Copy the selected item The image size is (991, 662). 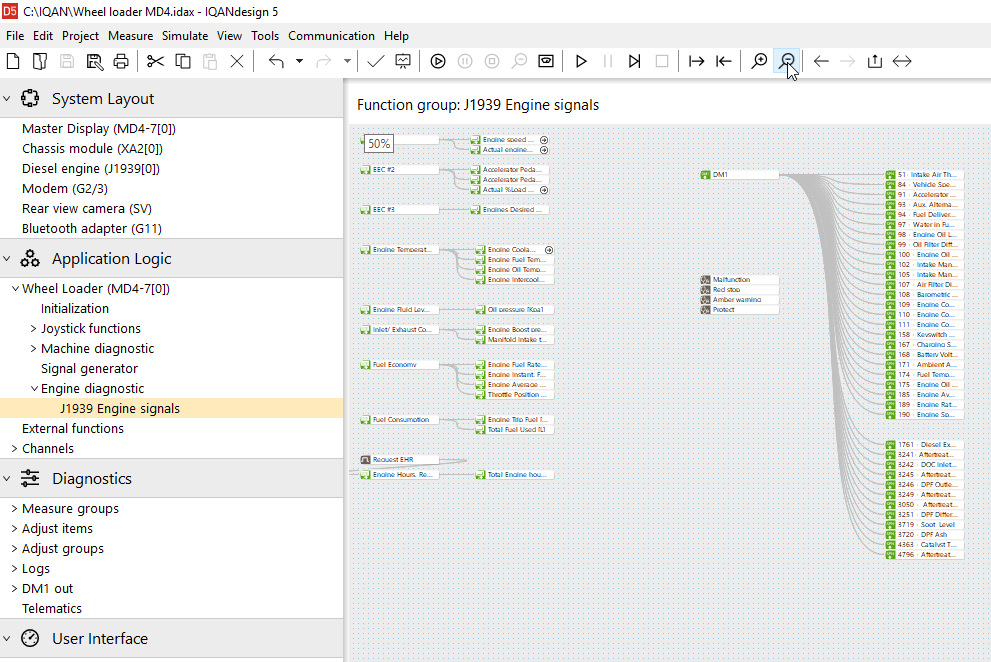(x=183, y=61)
